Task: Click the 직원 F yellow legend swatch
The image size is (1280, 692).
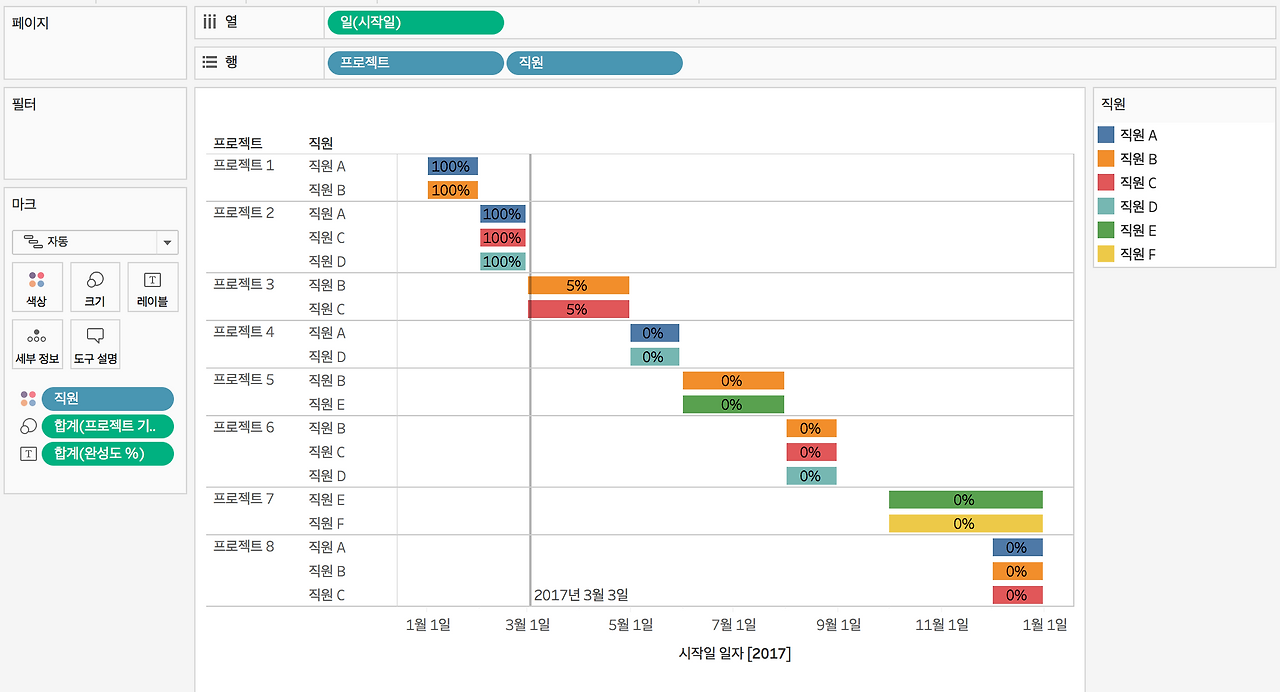Action: [x=1105, y=255]
